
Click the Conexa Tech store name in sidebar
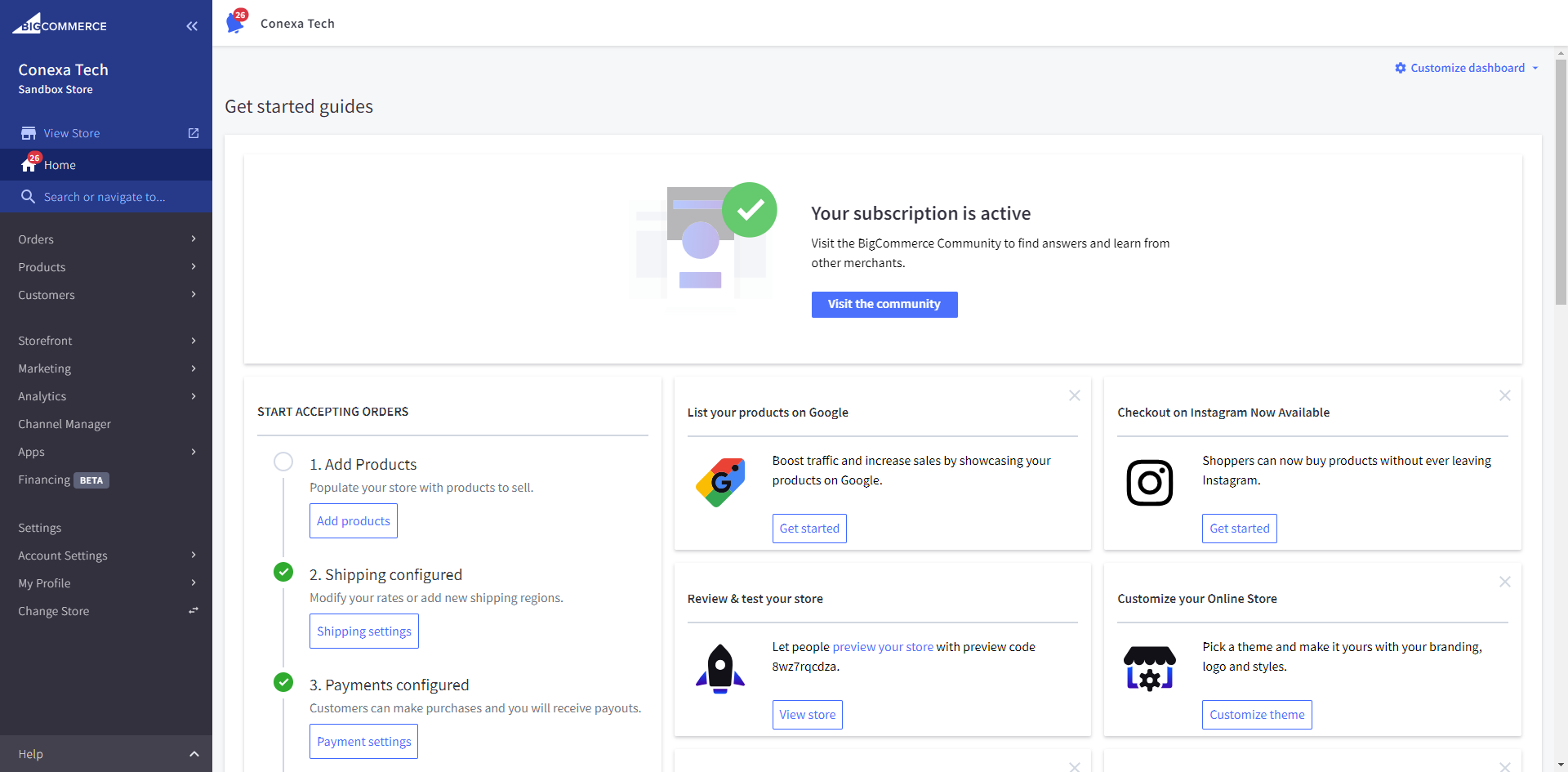click(63, 70)
